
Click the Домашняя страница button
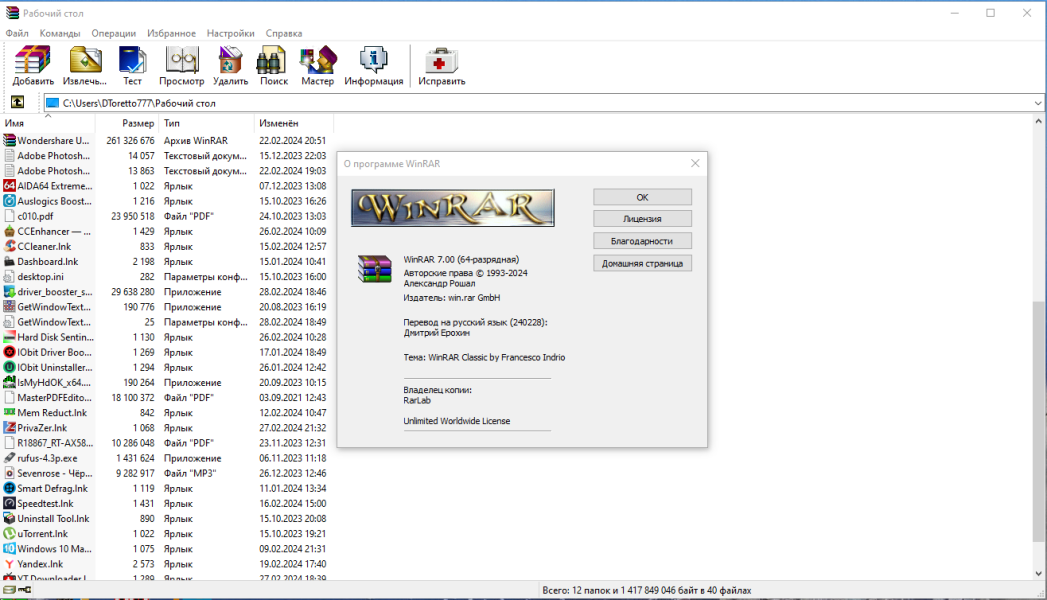[642, 264]
